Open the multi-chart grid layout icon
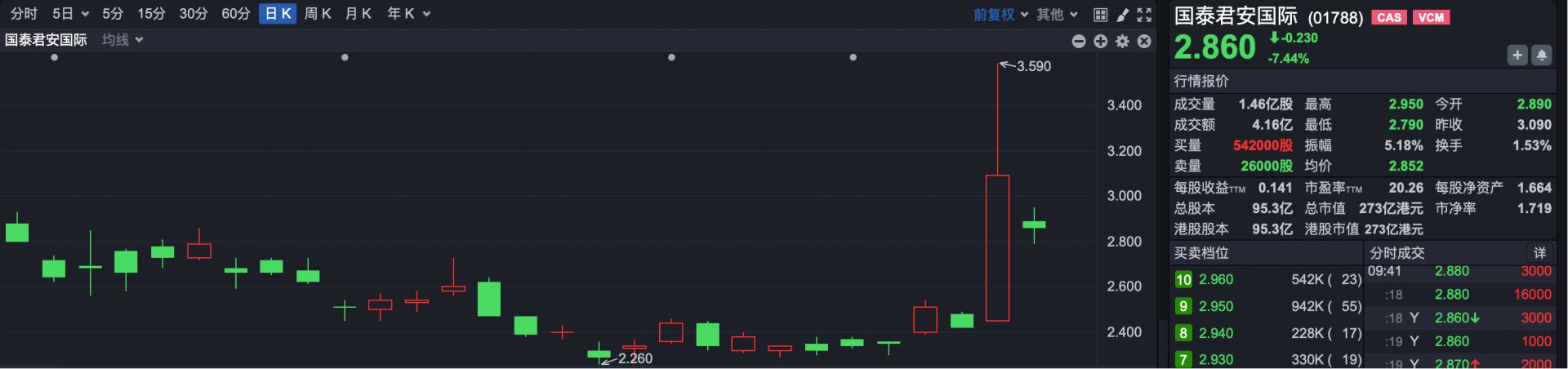This screenshot has height=369, width=1568. pyautogui.click(x=1101, y=15)
